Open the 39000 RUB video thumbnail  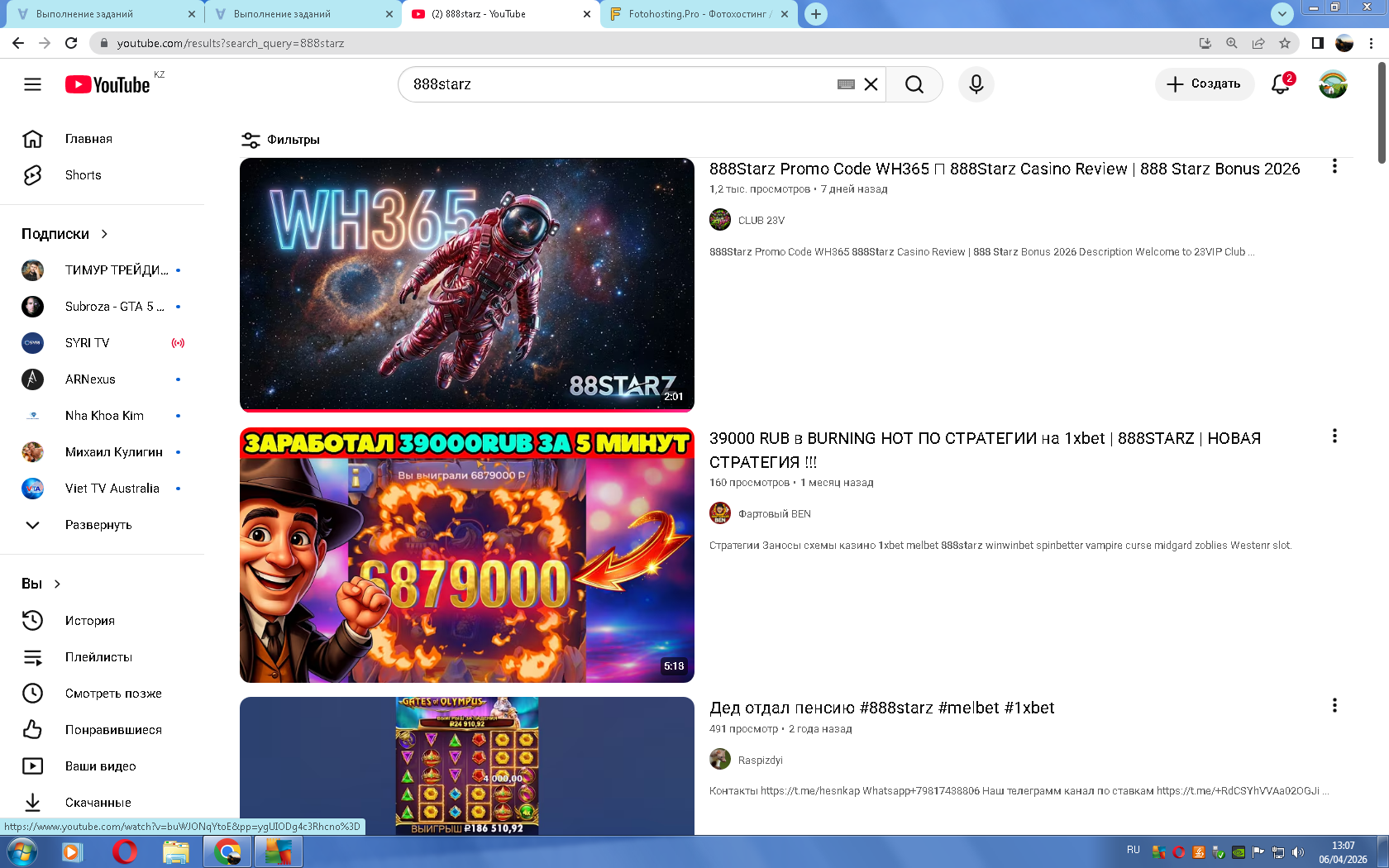coord(466,555)
